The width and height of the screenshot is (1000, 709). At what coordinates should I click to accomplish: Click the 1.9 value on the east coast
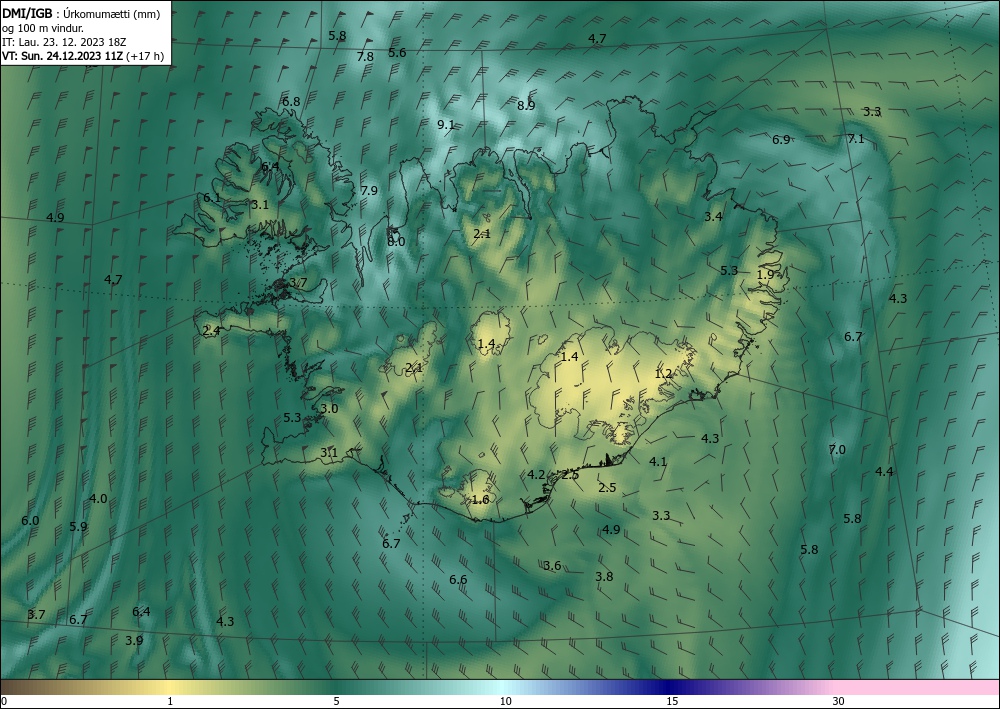pyautogui.click(x=765, y=275)
